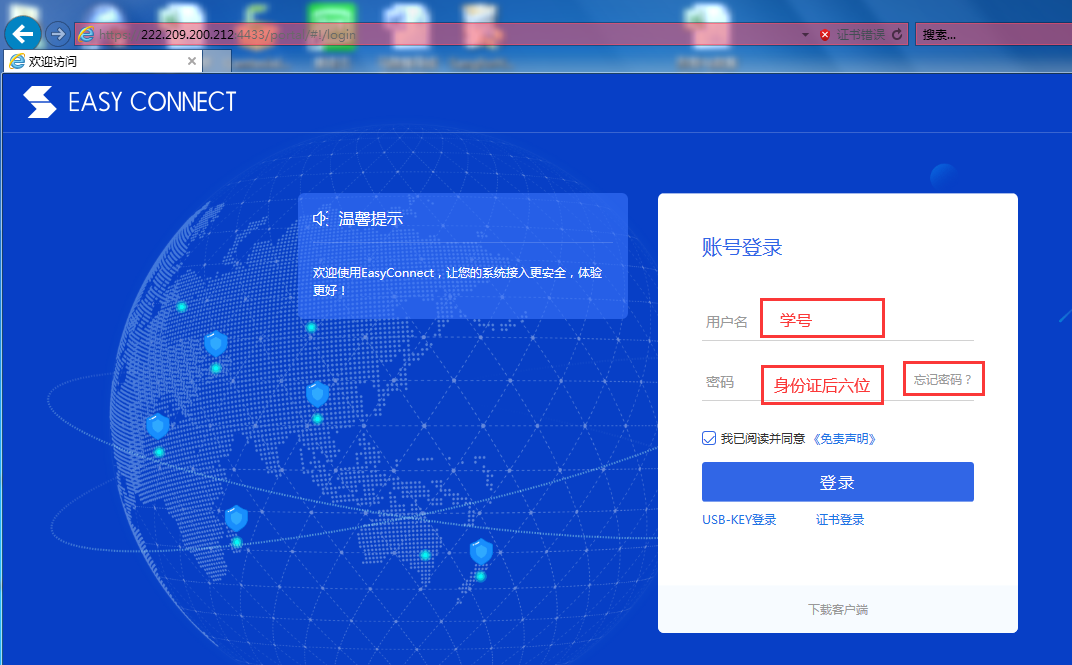Click the Internet Explorer page icon in address bar

pos(86,34)
